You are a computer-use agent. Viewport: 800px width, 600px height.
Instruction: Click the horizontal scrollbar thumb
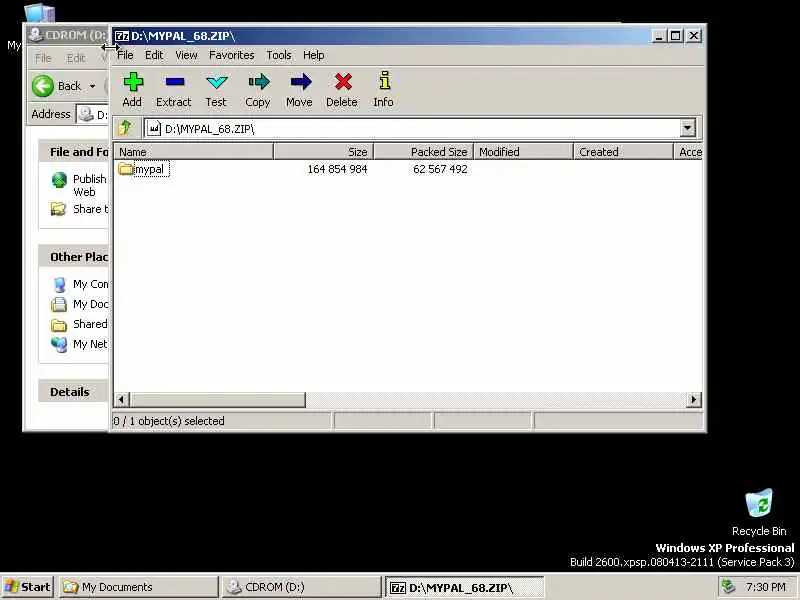tap(217, 399)
